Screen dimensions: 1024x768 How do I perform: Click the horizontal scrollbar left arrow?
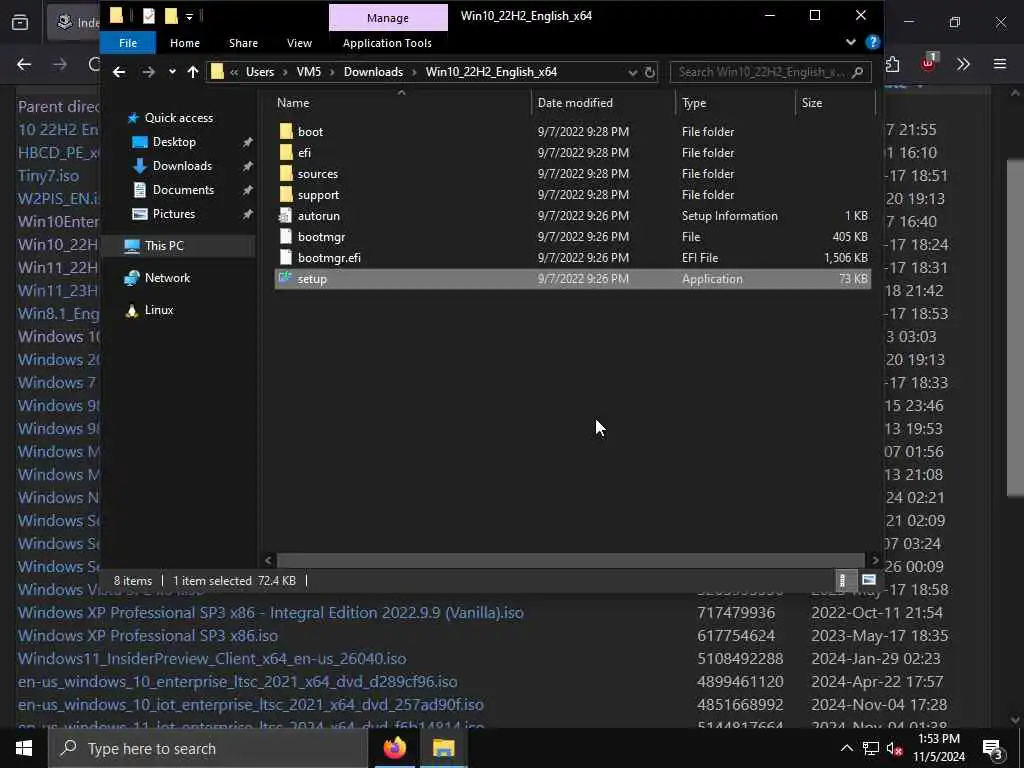point(268,560)
